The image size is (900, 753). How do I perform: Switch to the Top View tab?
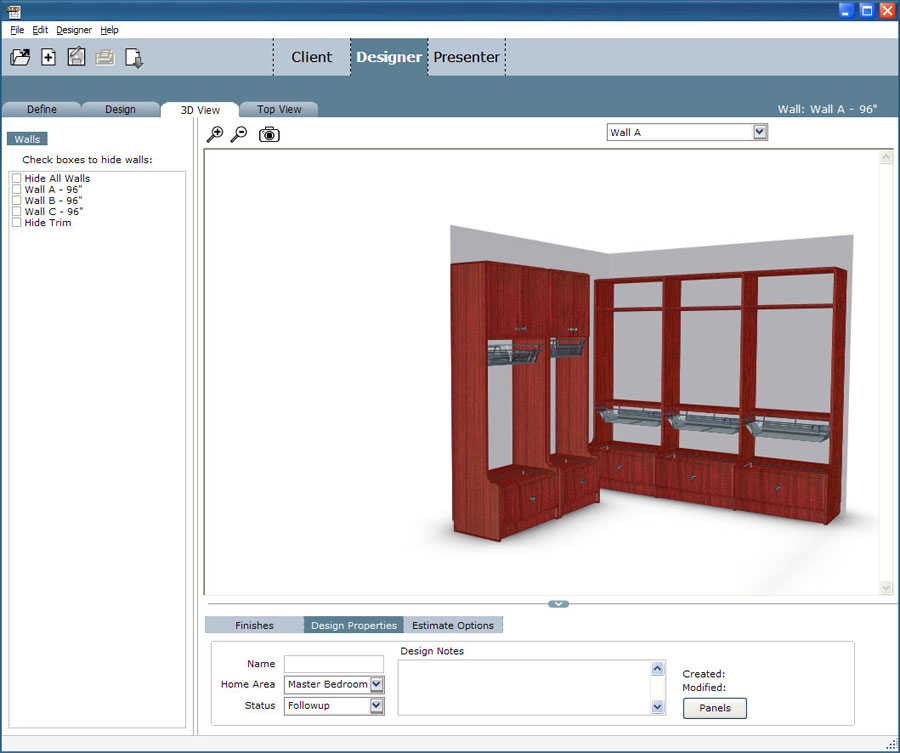click(x=279, y=109)
